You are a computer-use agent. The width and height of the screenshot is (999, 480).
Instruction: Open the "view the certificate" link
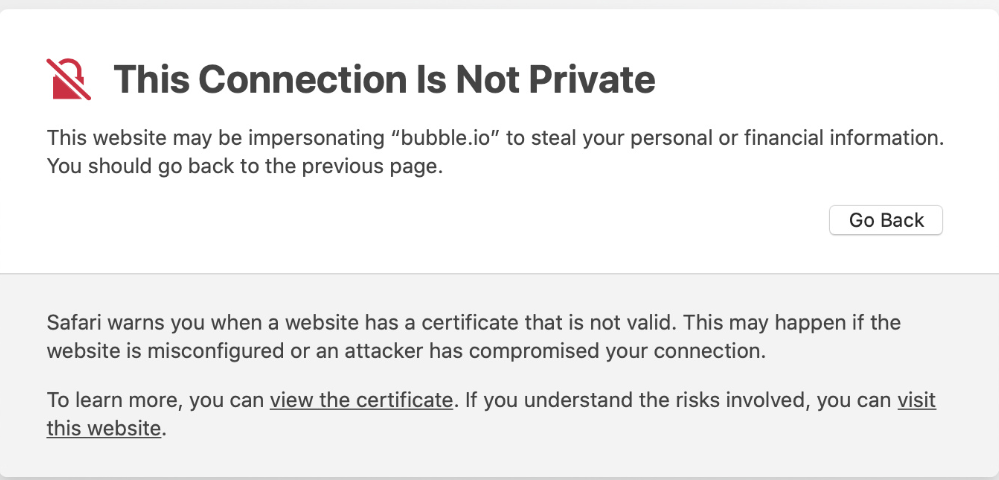click(361, 400)
